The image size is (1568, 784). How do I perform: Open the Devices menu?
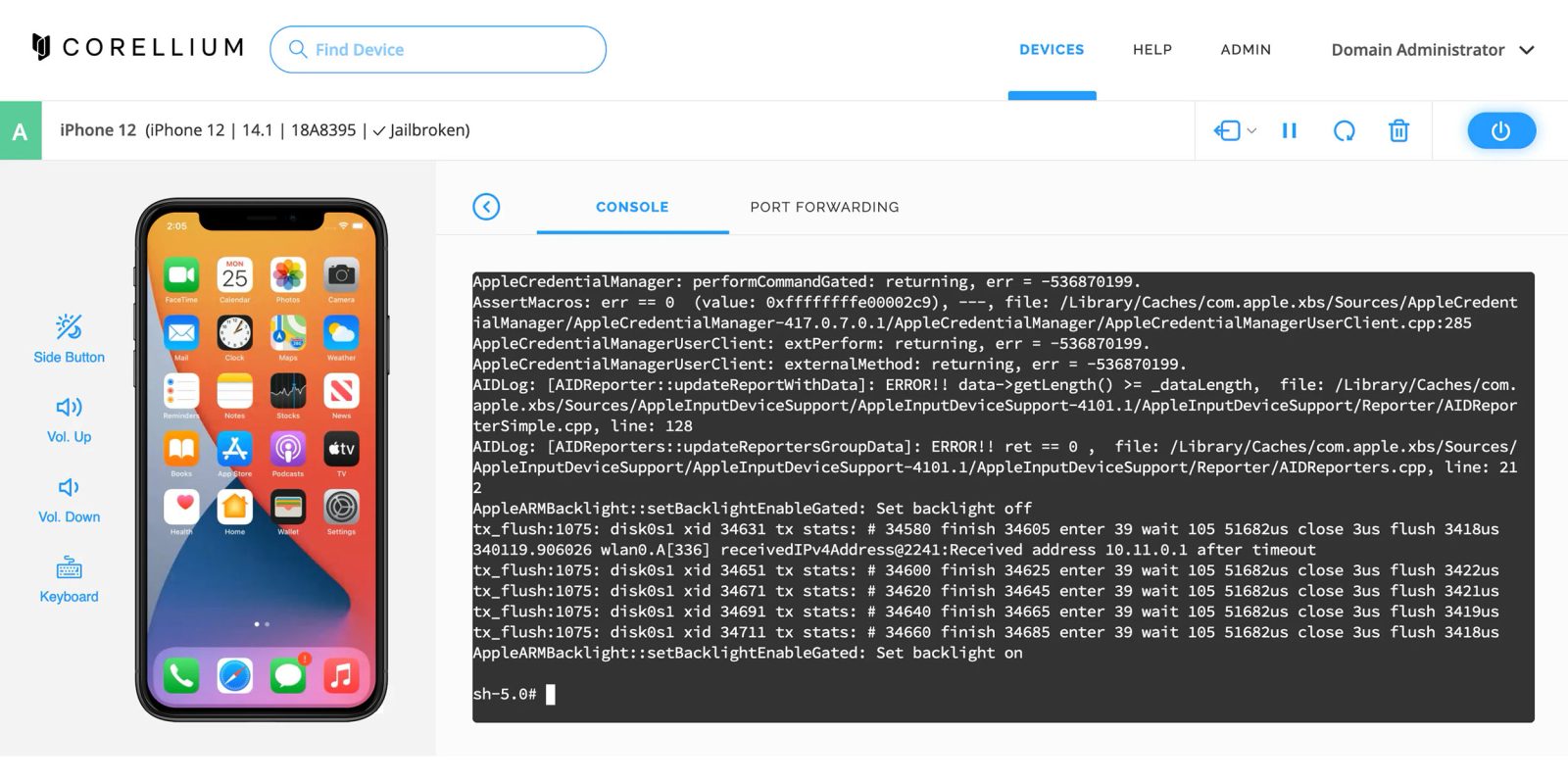[1052, 50]
